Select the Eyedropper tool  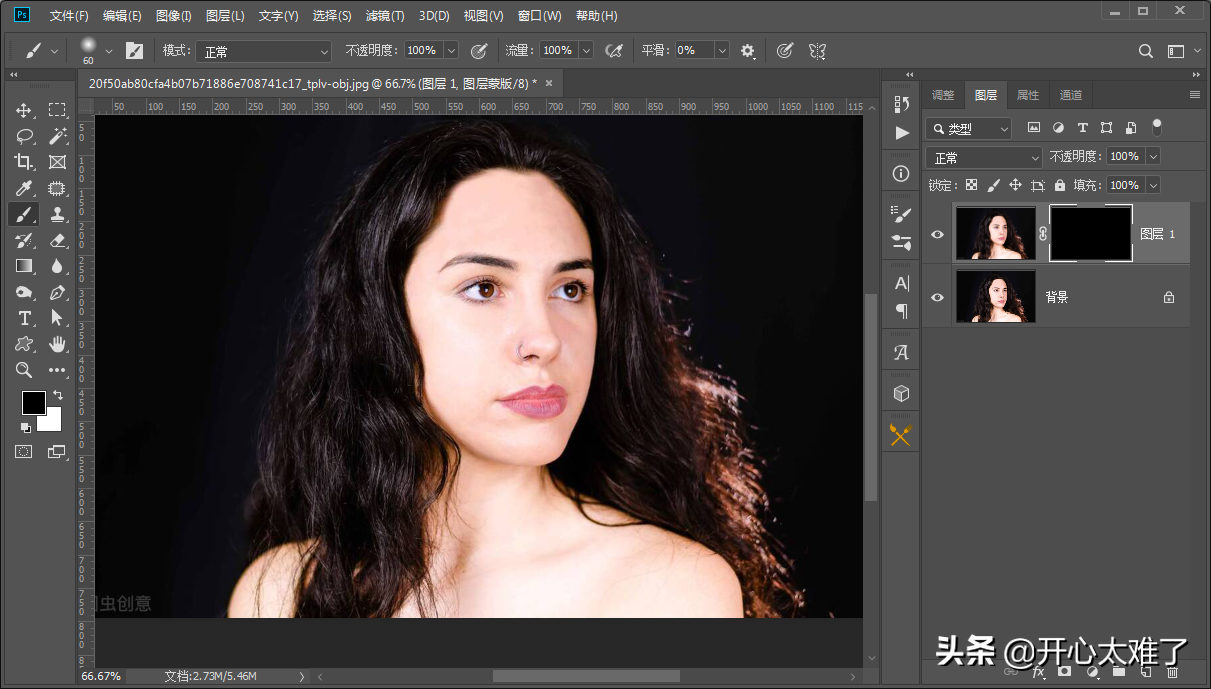click(24, 188)
